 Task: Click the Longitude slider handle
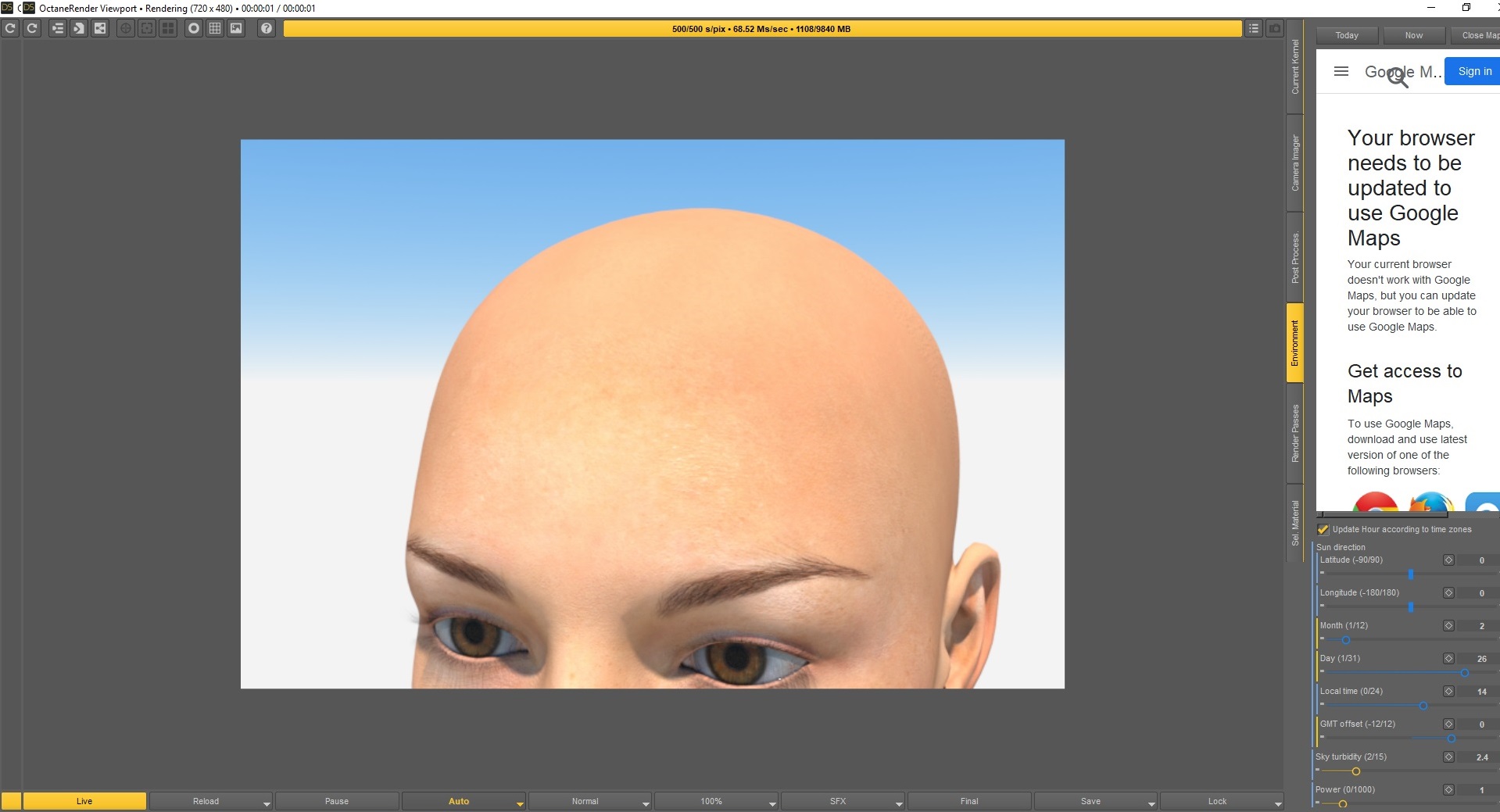point(1411,607)
